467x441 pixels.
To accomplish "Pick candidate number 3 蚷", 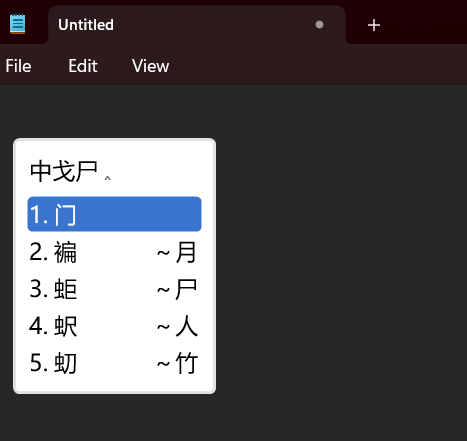I will tap(114, 289).
